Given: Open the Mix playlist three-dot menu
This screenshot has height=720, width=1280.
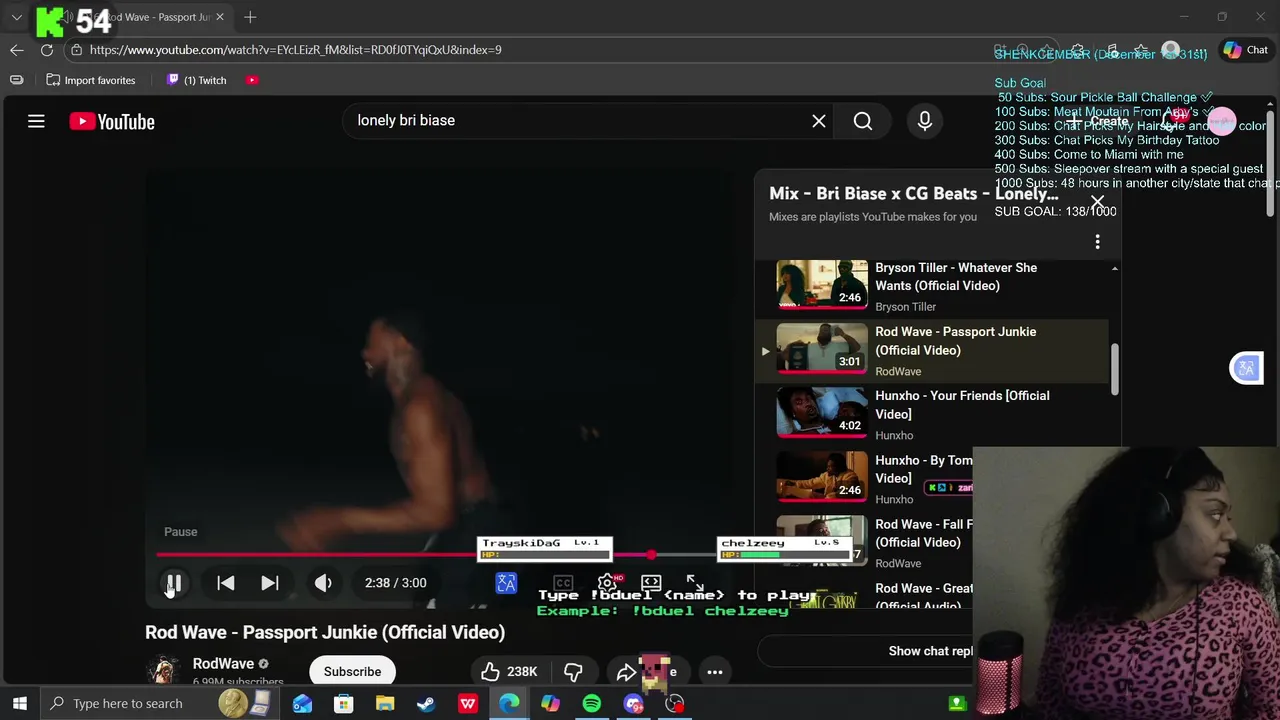Looking at the screenshot, I should (1097, 242).
